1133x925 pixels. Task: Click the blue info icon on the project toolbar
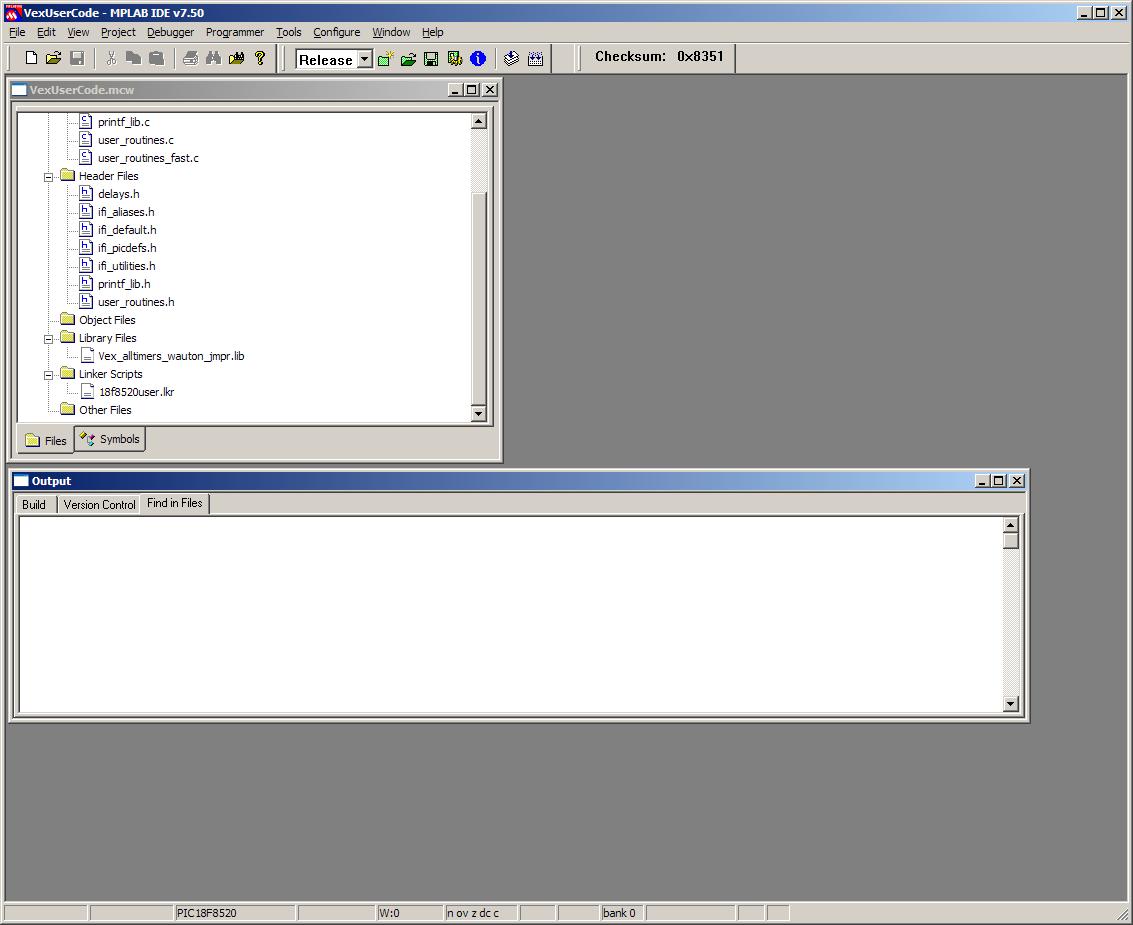coord(477,58)
